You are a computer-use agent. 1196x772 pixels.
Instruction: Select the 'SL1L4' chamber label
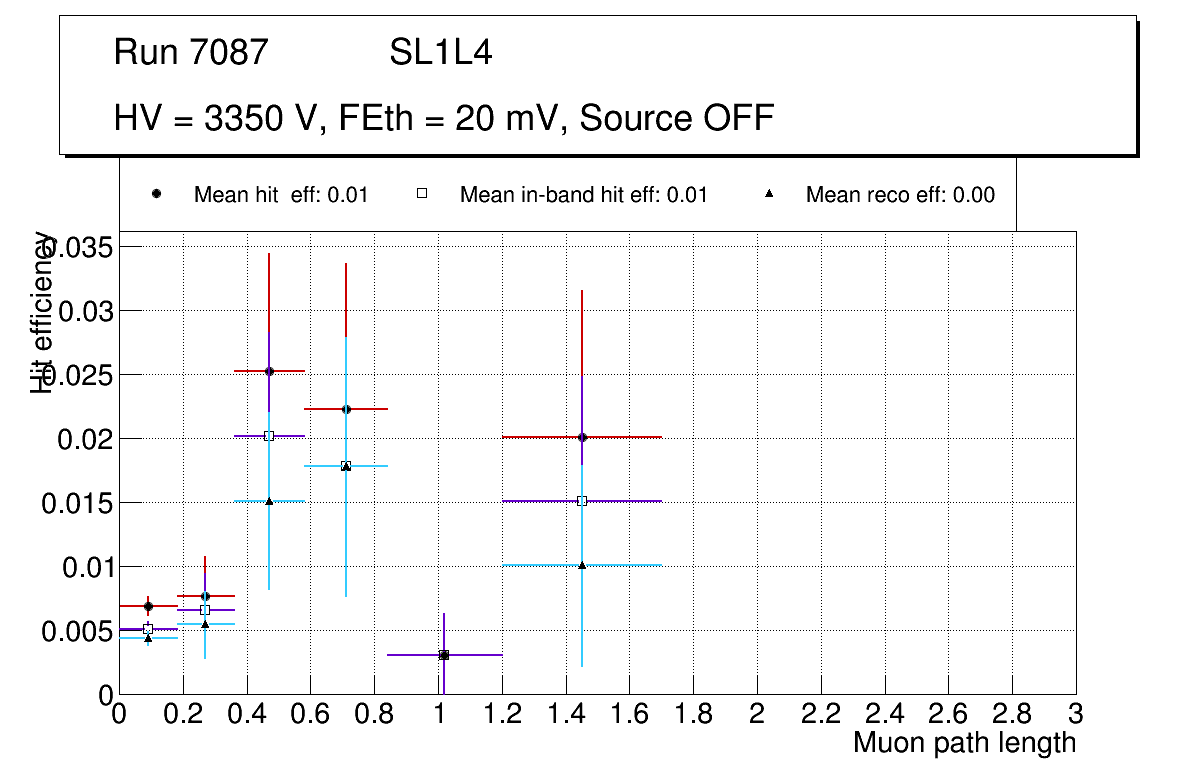click(x=440, y=52)
